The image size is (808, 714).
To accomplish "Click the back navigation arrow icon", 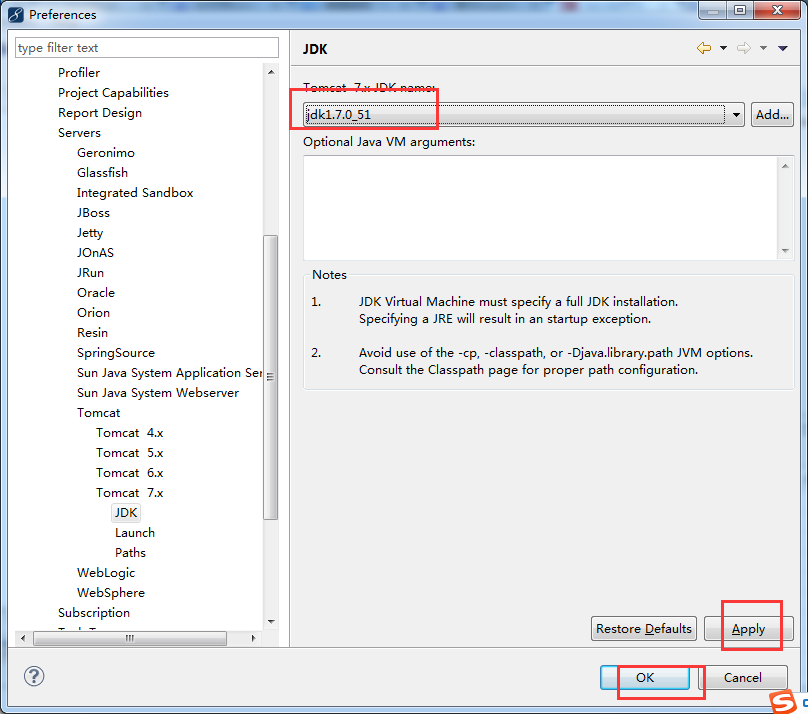I will [703, 48].
